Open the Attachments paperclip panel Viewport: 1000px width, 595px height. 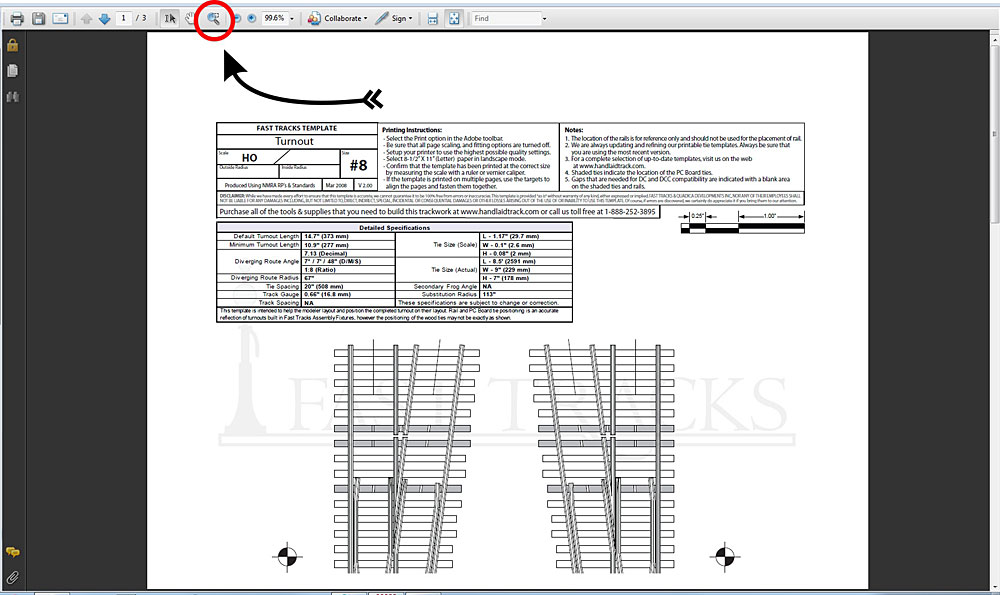pos(12,578)
